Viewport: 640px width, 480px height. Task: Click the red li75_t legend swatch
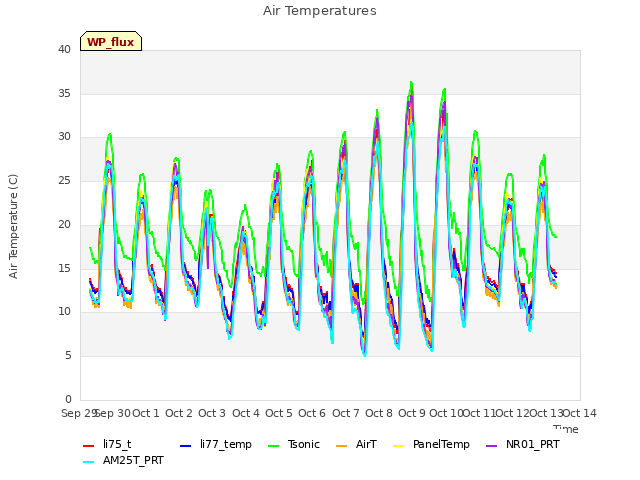point(89,446)
